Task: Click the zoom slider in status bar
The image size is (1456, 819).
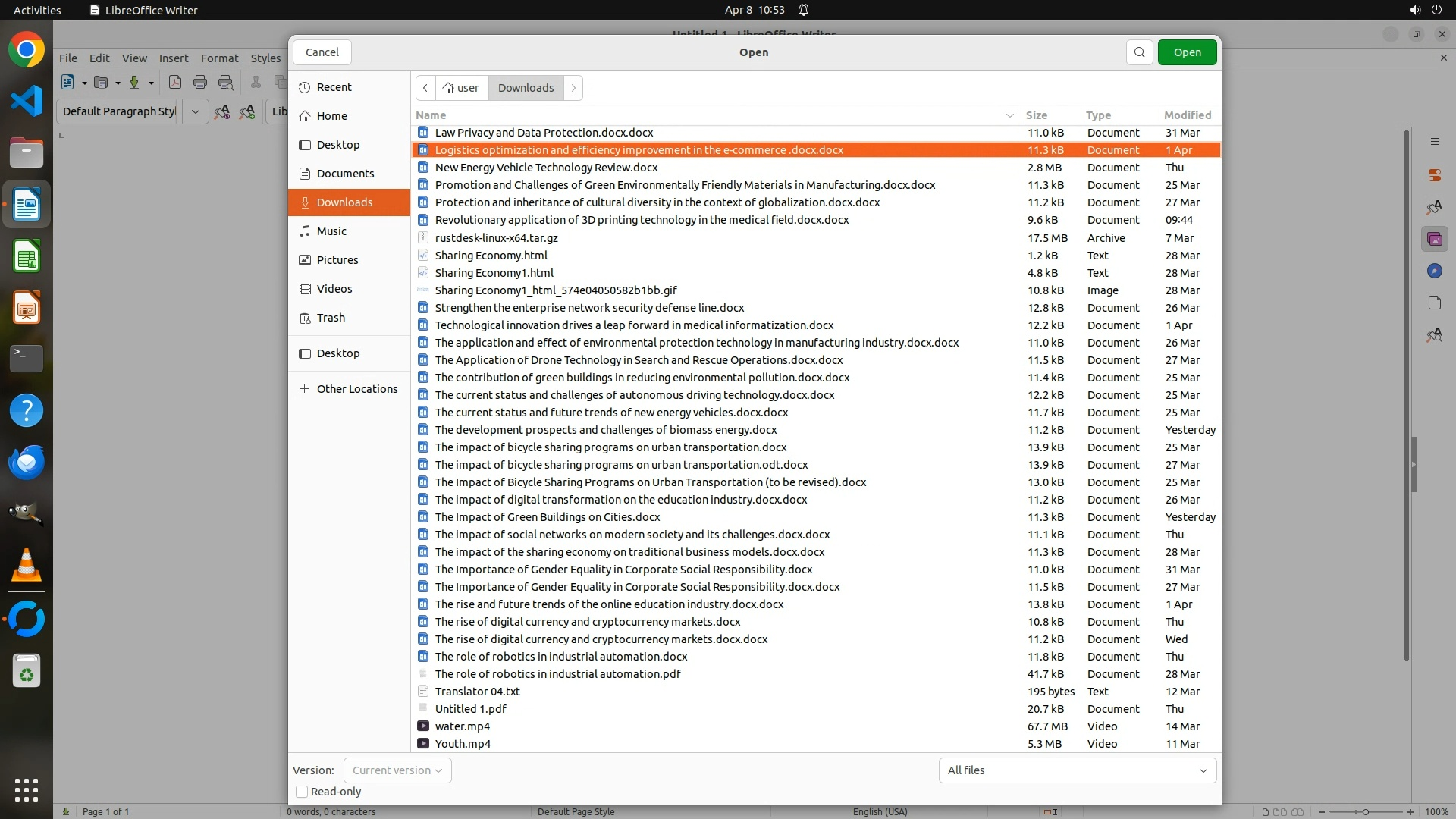Action: [1365, 812]
